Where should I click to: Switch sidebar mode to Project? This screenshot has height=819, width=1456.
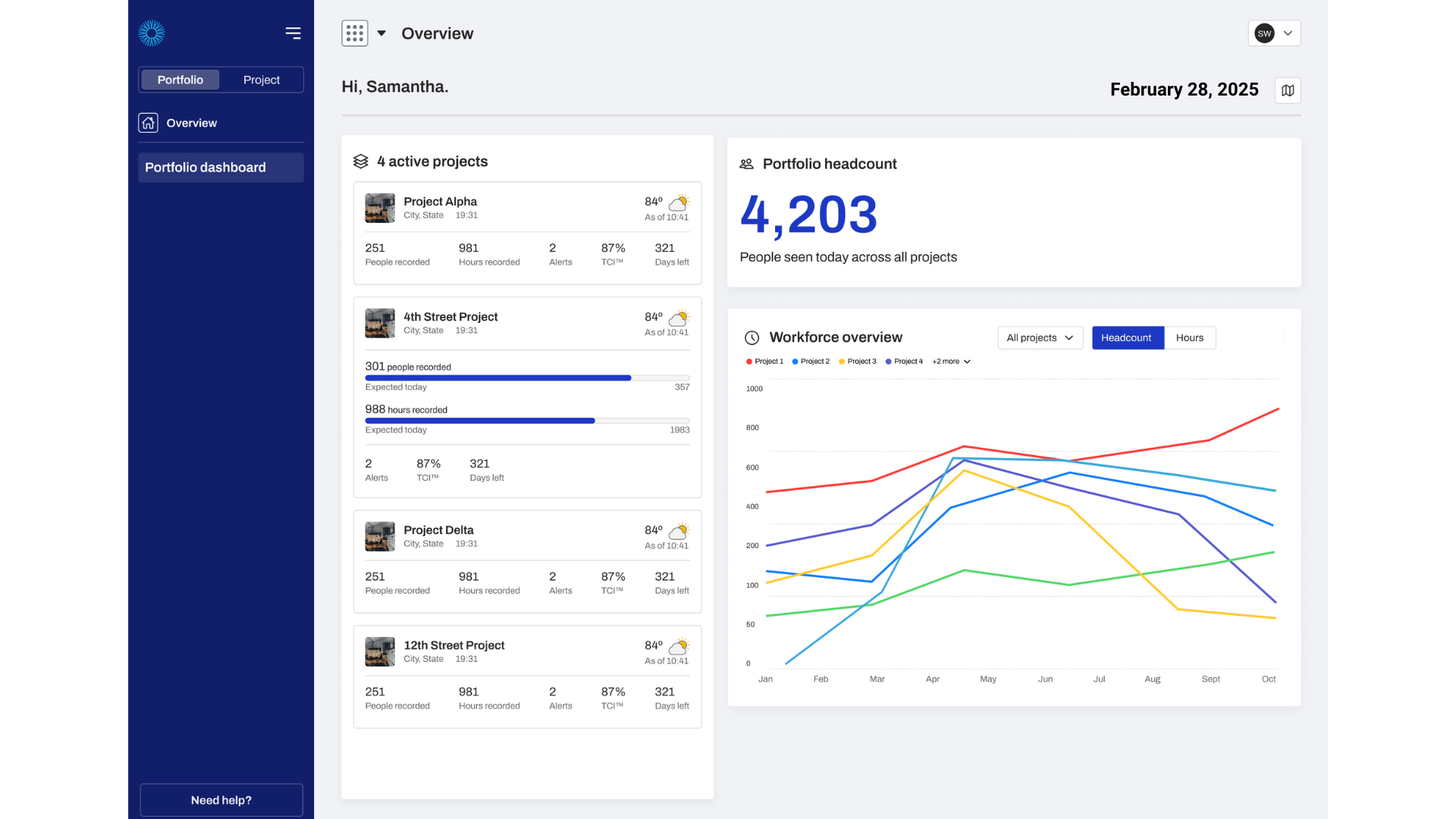point(261,80)
